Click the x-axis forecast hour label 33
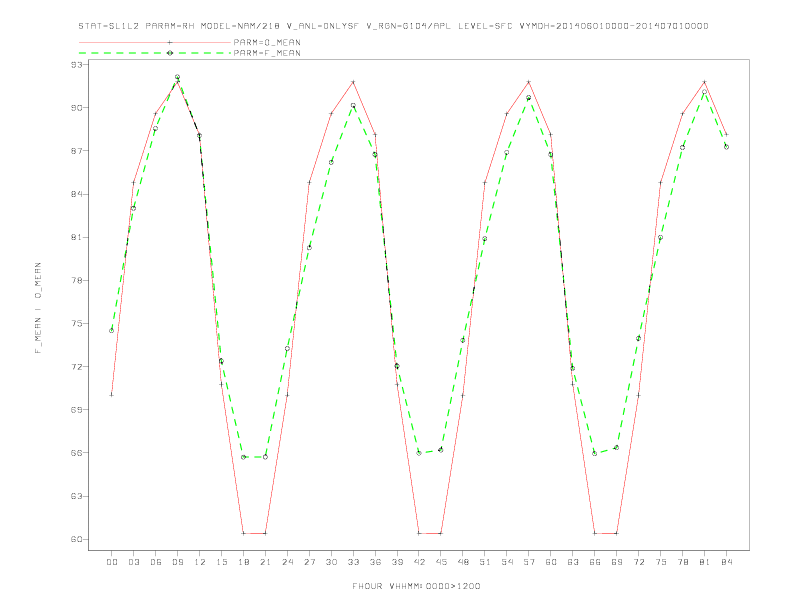The height and width of the screenshot is (612, 792). (353, 562)
